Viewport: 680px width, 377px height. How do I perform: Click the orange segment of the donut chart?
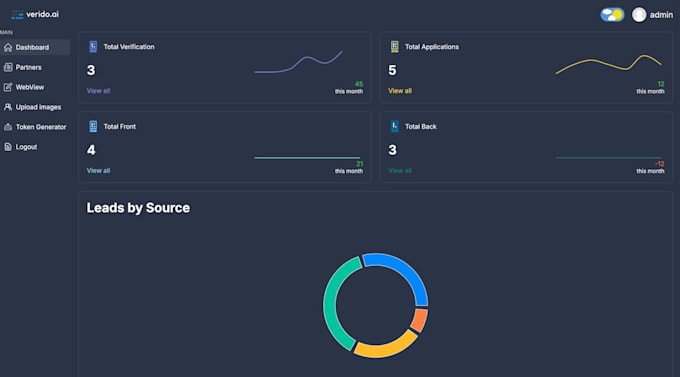[x=420, y=320]
